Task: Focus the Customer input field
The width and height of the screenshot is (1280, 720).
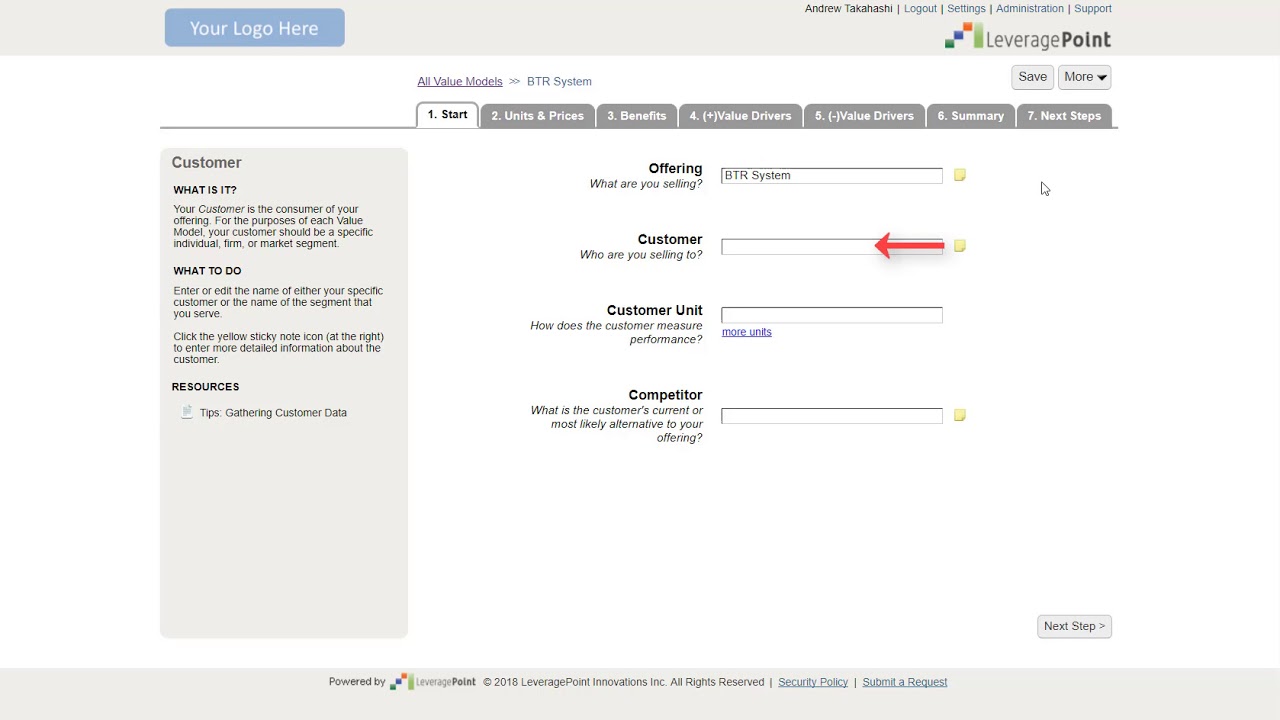Action: (832, 247)
